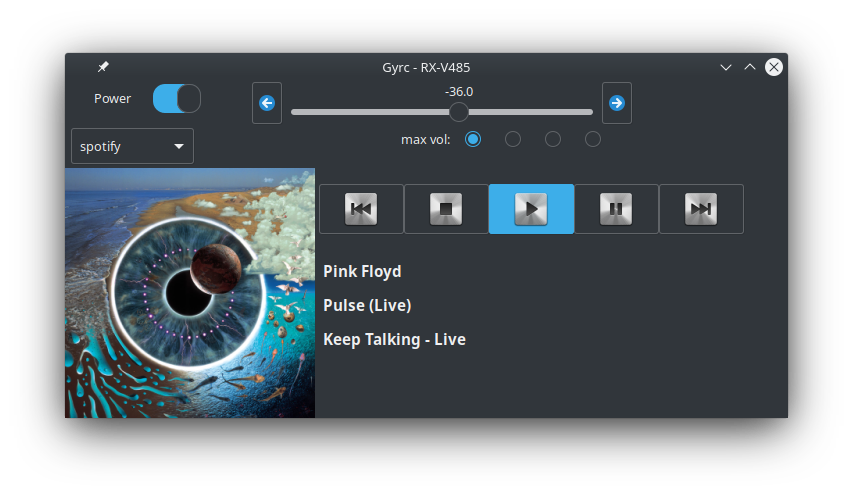This screenshot has width=853, height=495.
Task: Open the spotify input source dropdown
Action: pos(132,146)
